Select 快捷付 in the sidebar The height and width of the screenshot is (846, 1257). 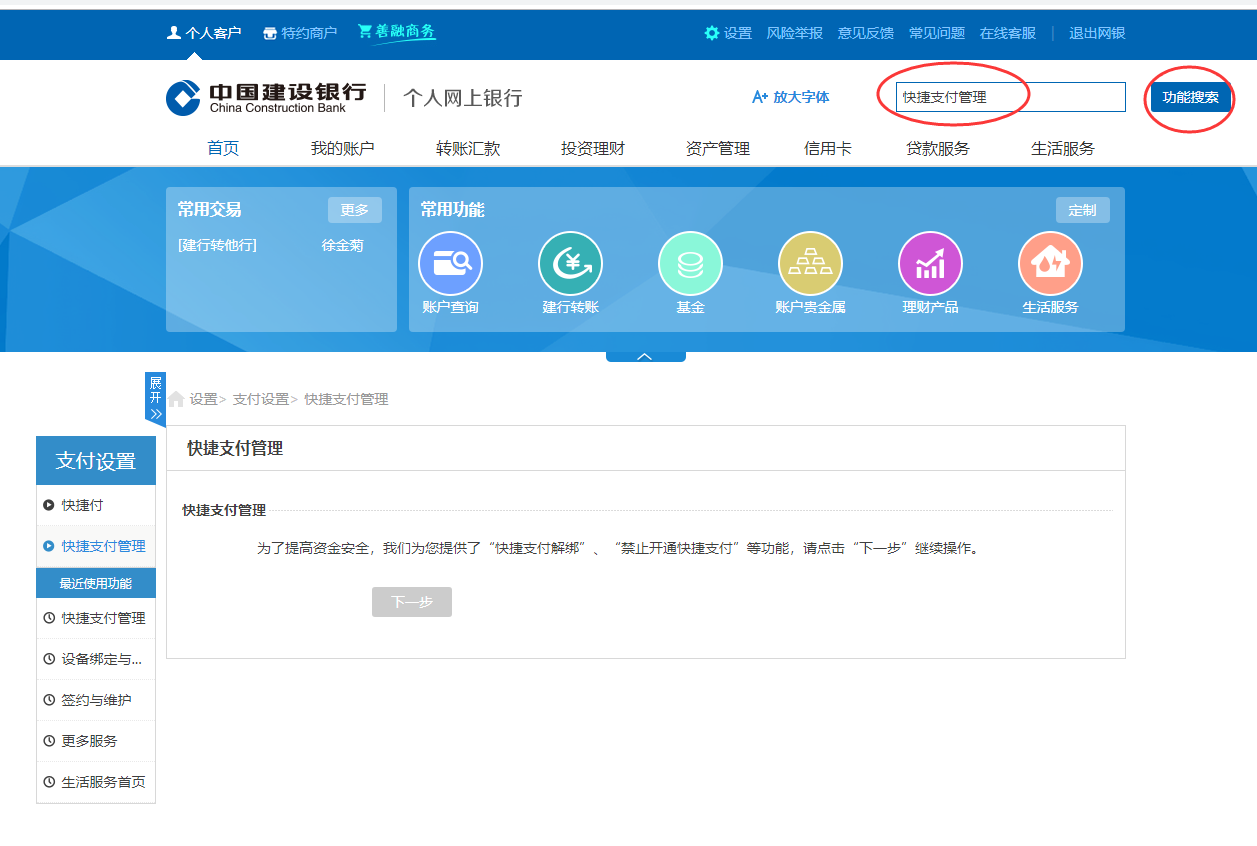96,505
